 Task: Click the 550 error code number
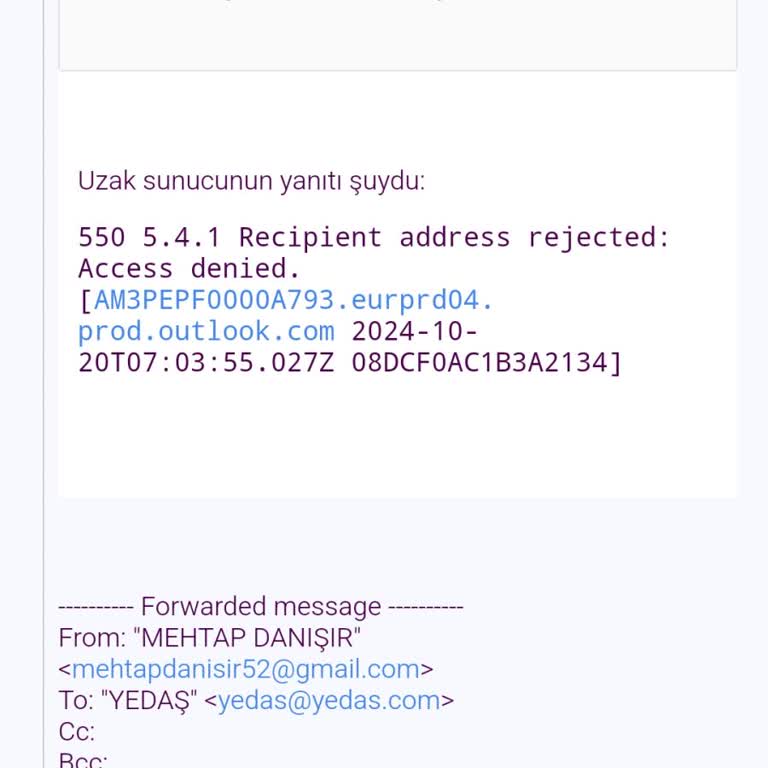point(102,237)
